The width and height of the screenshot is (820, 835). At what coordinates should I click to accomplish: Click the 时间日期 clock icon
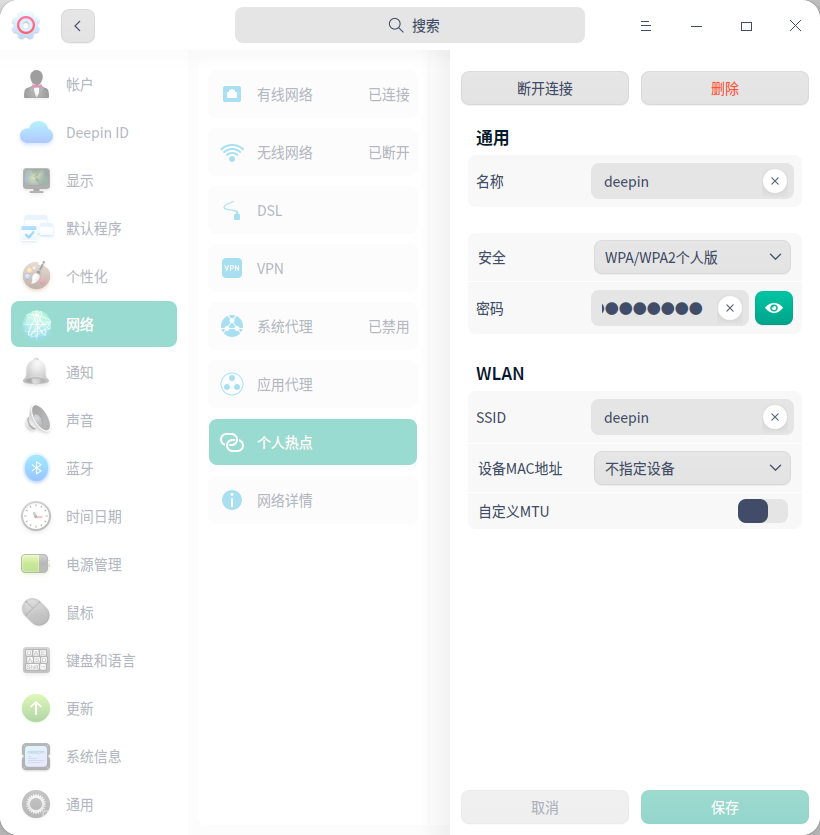point(36,516)
